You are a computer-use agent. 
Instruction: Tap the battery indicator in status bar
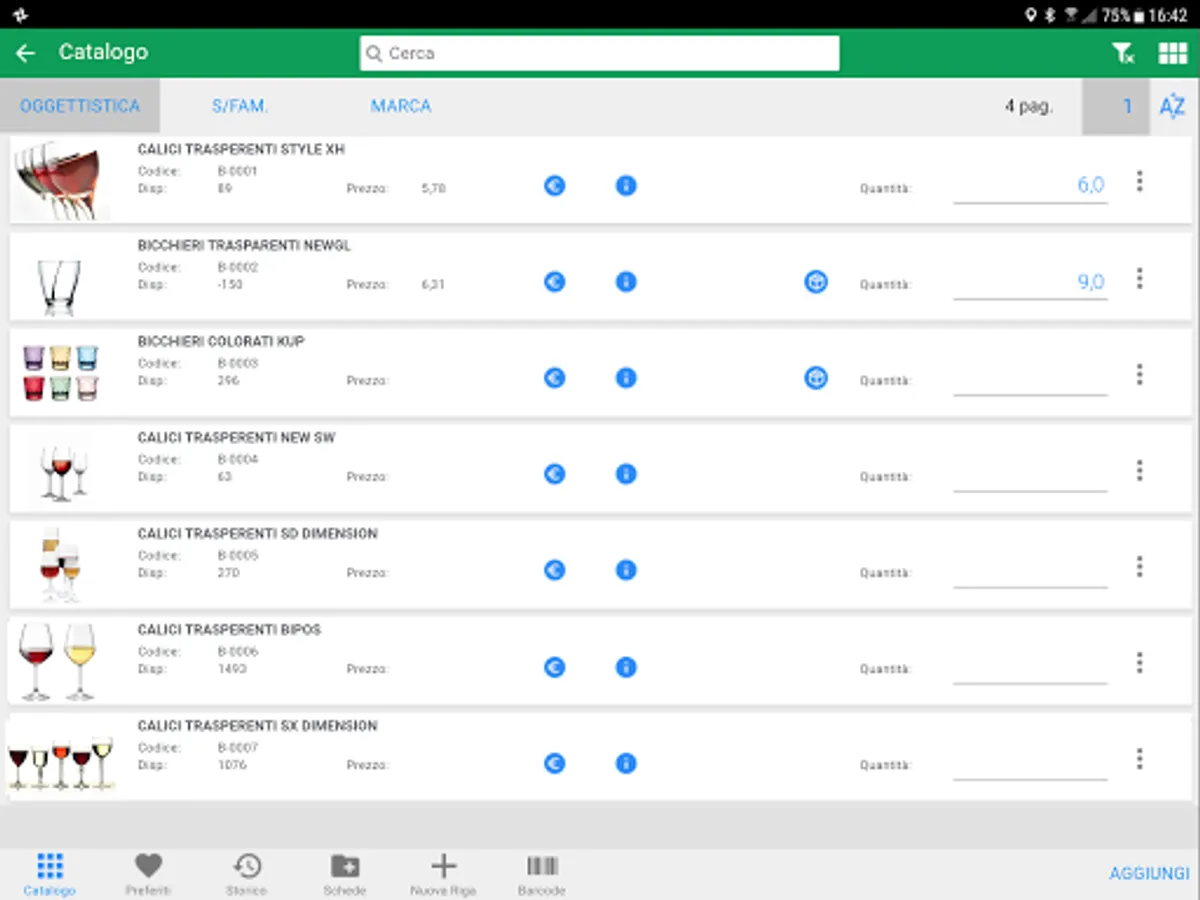(1138, 15)
